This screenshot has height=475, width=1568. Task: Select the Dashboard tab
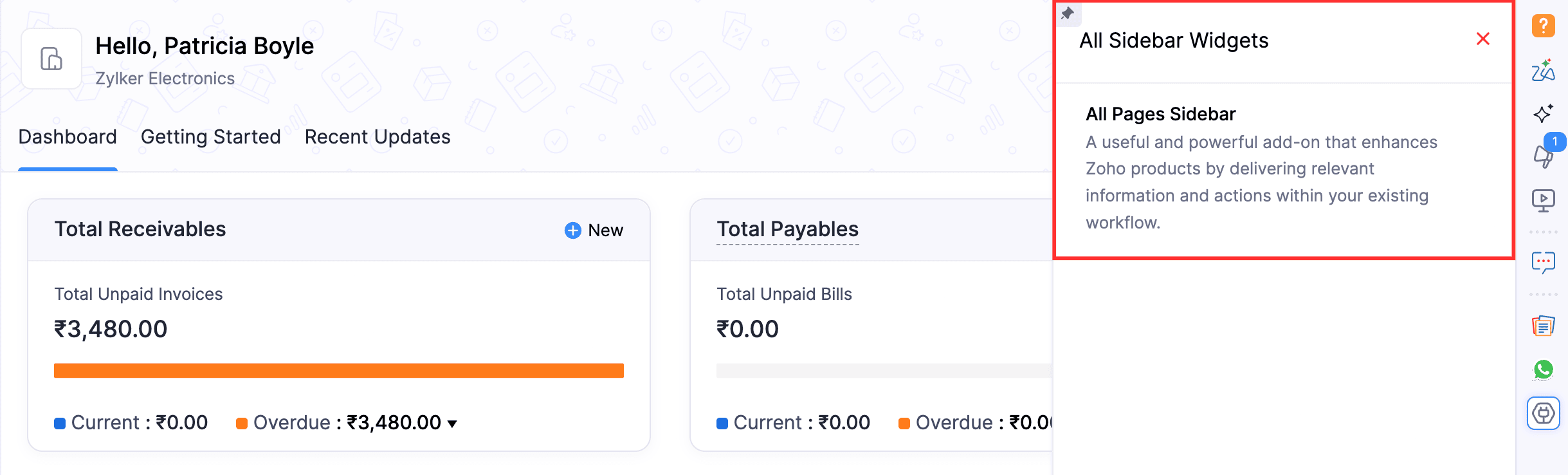point(68,137)
